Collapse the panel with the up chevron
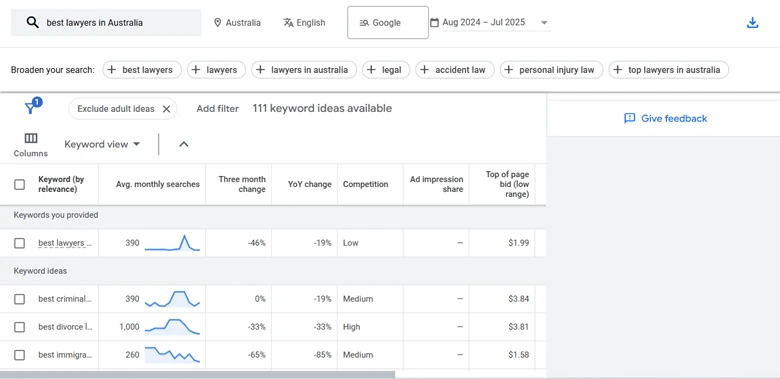This screenshot has width=780, height=379. (184, 144)
